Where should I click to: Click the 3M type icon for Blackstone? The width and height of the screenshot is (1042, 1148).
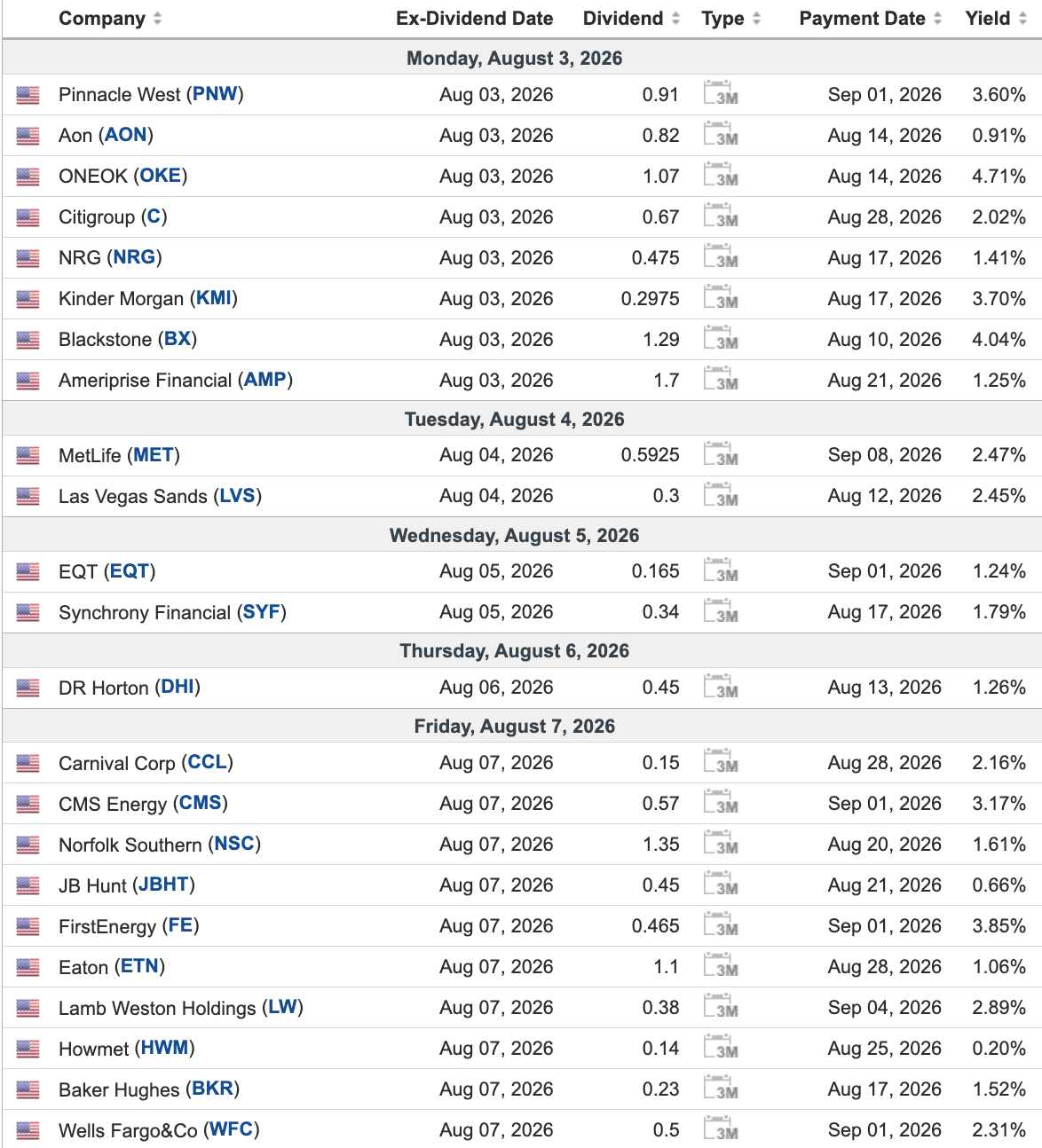721,338
